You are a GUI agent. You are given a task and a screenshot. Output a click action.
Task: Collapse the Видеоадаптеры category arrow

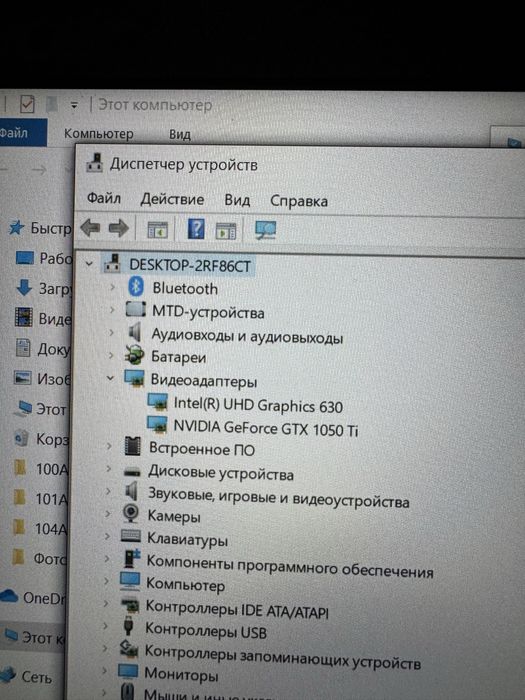click(x=110, y=378)
